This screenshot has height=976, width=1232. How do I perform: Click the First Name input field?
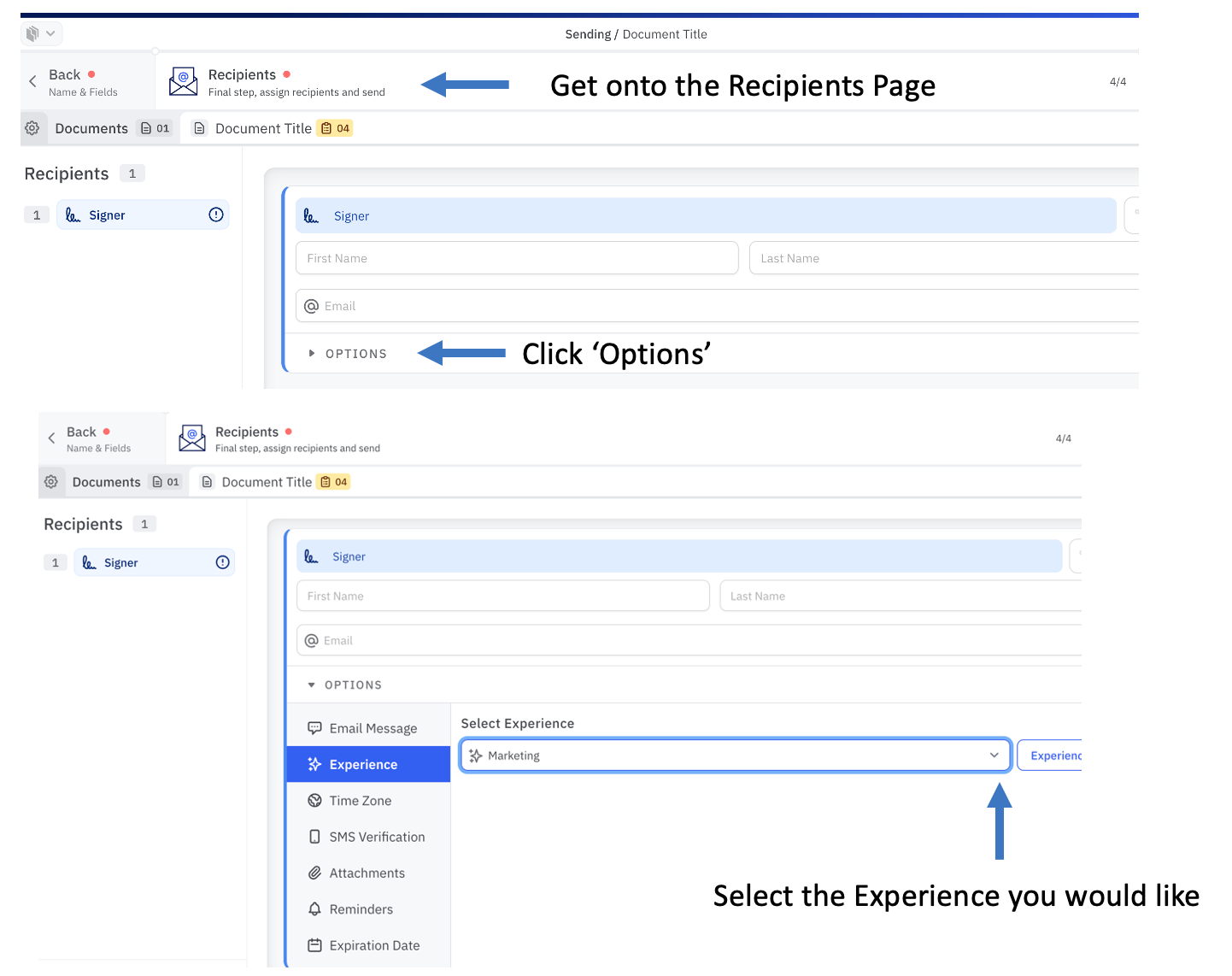coord(516,257)
